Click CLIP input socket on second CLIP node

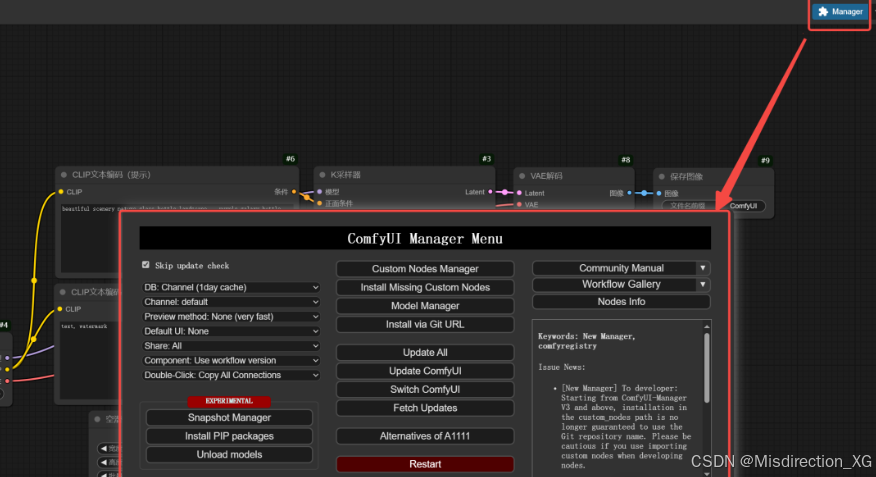click(x=60, y=309)
